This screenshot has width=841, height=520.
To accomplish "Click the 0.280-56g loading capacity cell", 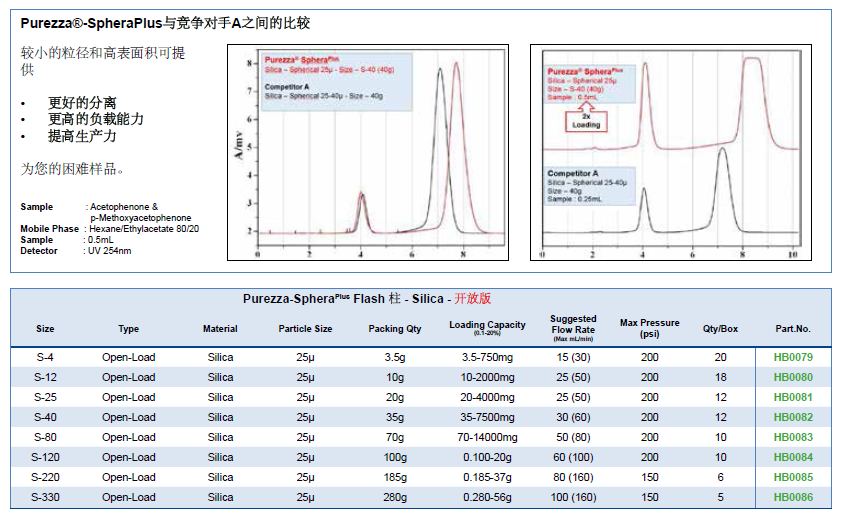I will pos(487,497).
